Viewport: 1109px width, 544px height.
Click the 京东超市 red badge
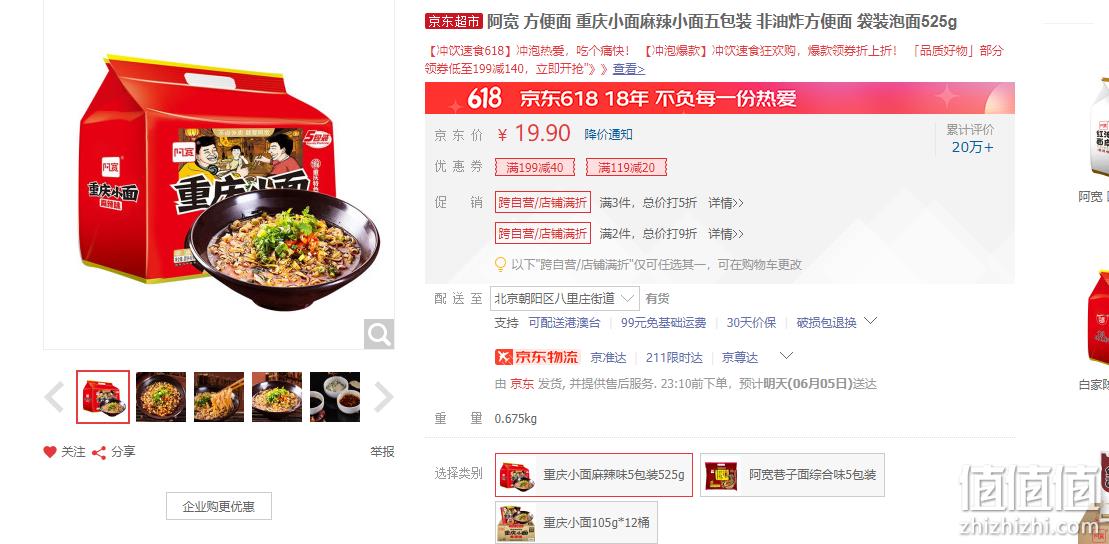pos(453,21)
